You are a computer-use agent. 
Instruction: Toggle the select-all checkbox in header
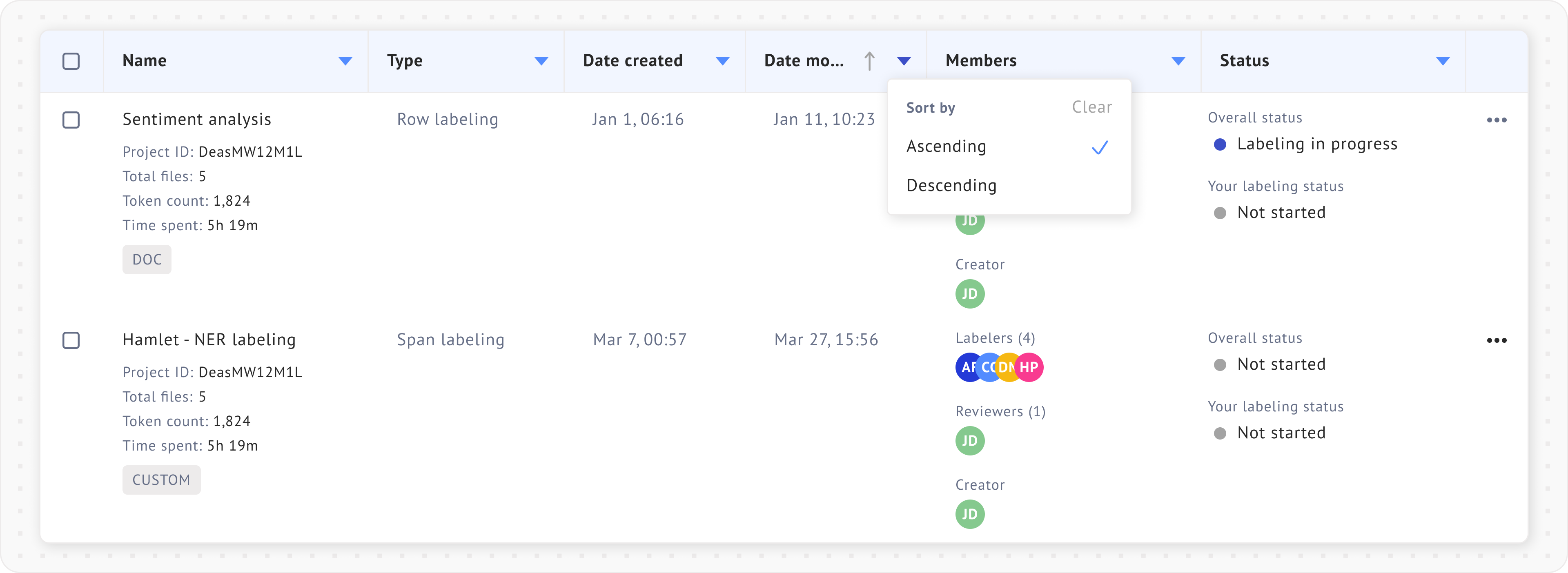[71, 61]
